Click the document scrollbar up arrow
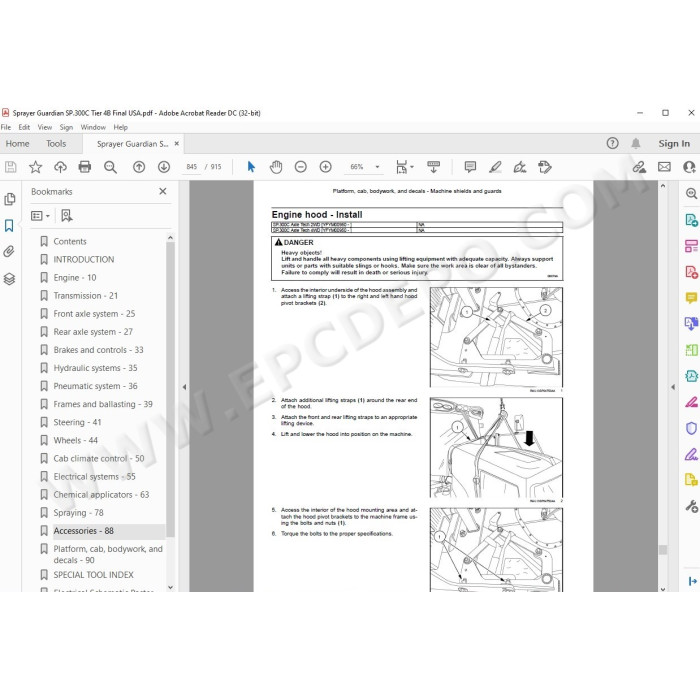 [x=663, y=186]
